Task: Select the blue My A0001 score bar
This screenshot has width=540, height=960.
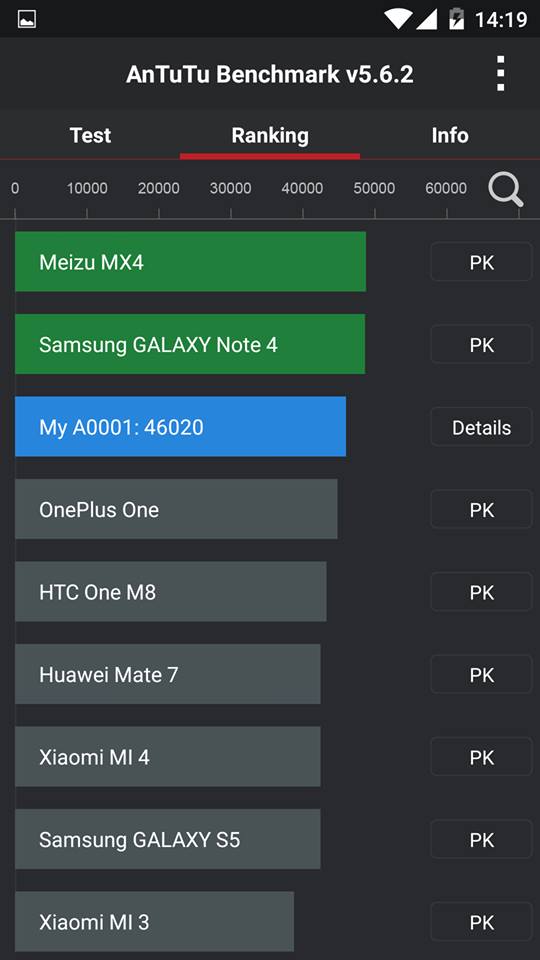Action: coord(180,427)
